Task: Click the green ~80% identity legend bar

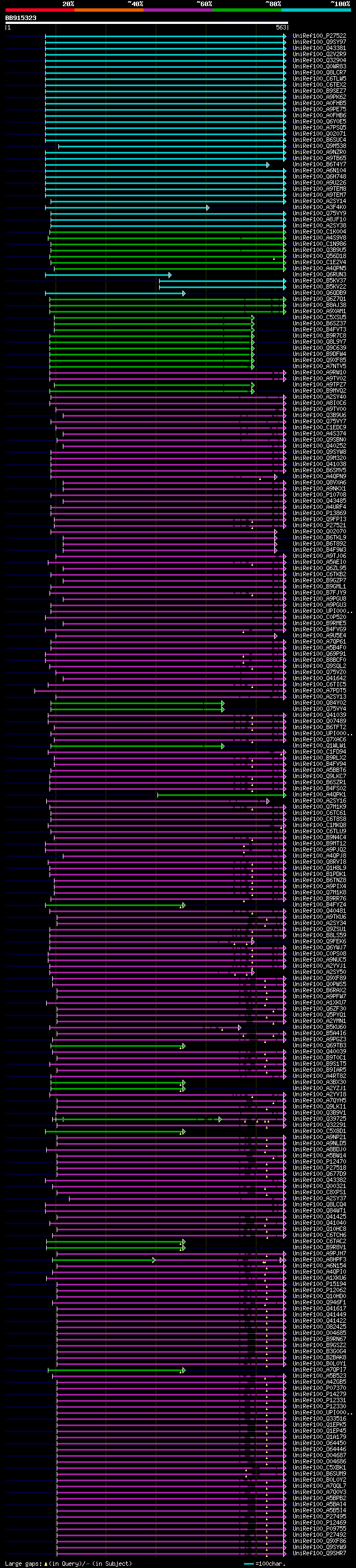Action: [247, 10]
